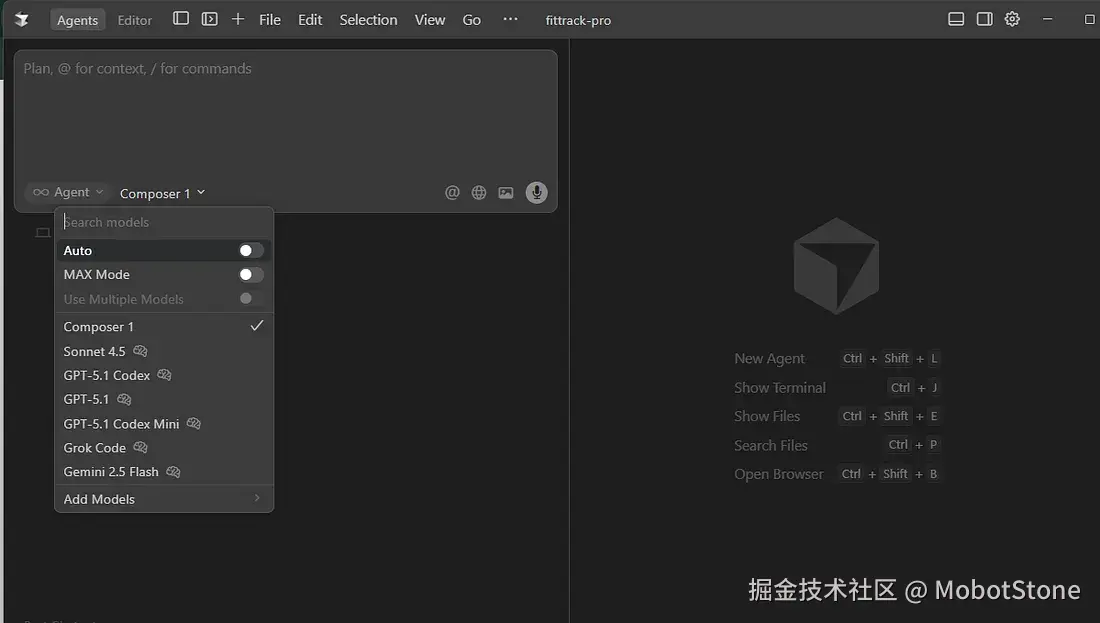Pick the Gemini 2.5 Flash model
The width and height of the screenshot is (1100, 623).
(164, 471)
